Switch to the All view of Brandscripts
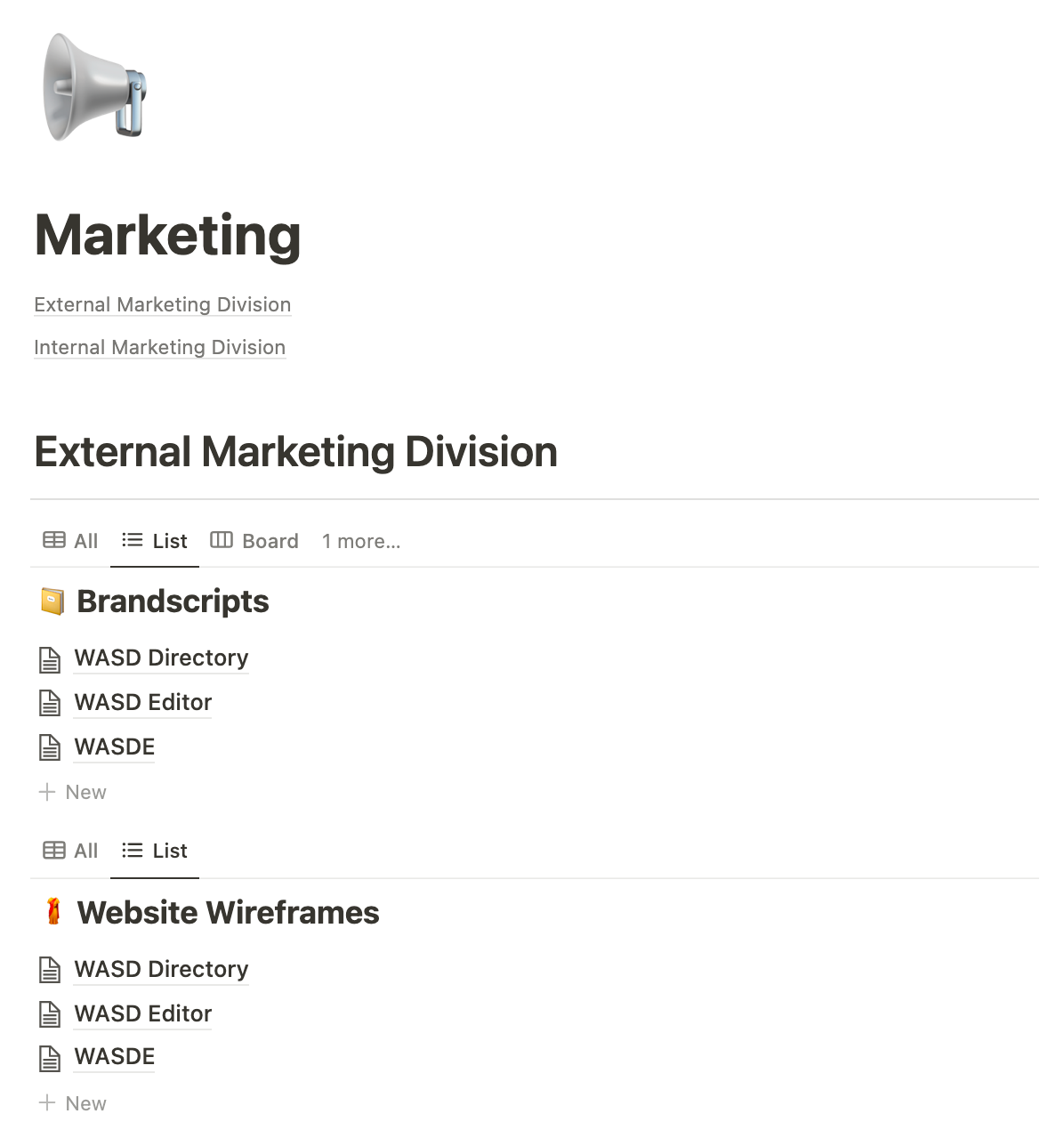1064x1130 pixels. tap(69, 540)
